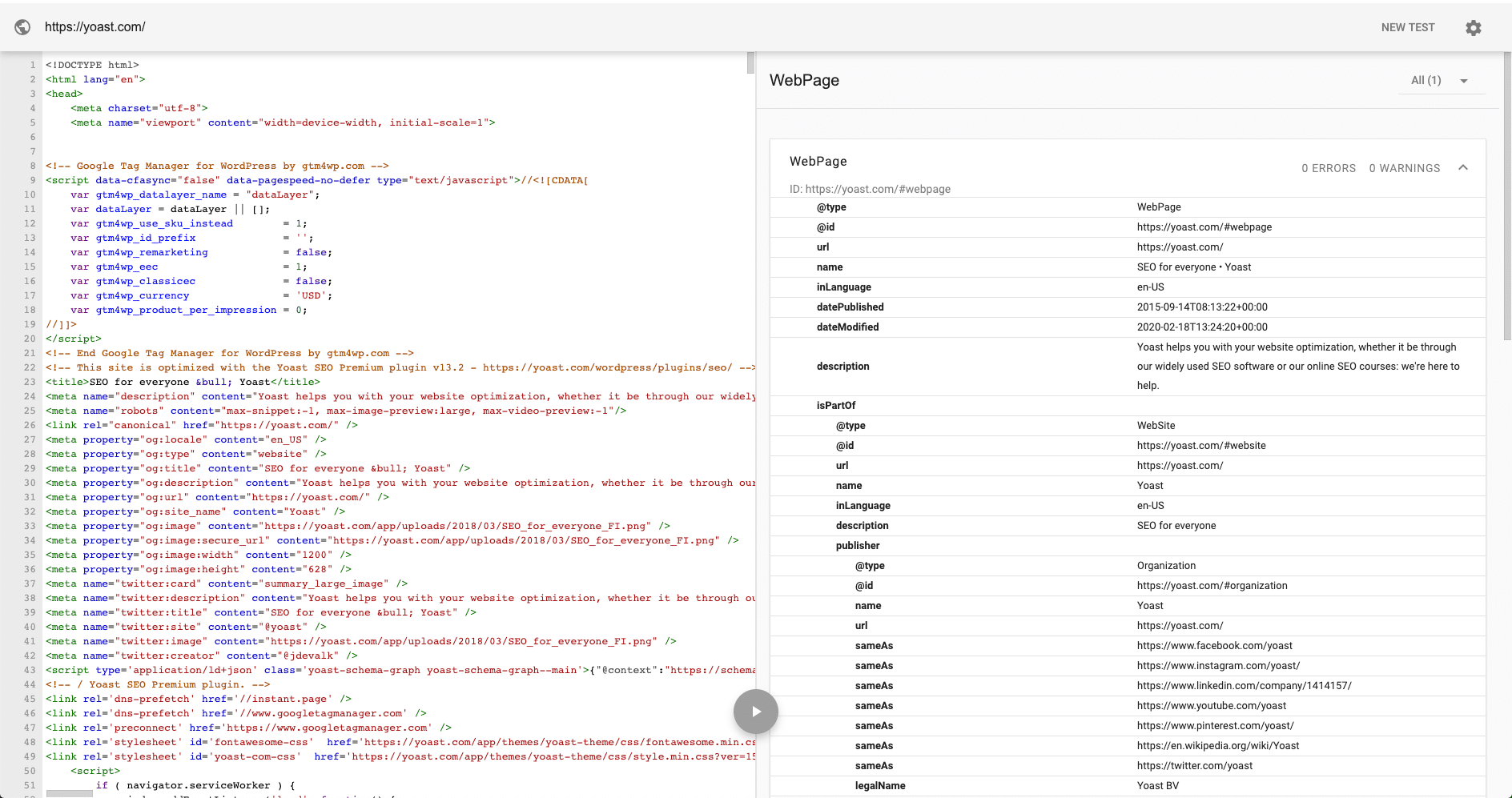
Task: Open the settings gear menu
Action: point(1474,27)
